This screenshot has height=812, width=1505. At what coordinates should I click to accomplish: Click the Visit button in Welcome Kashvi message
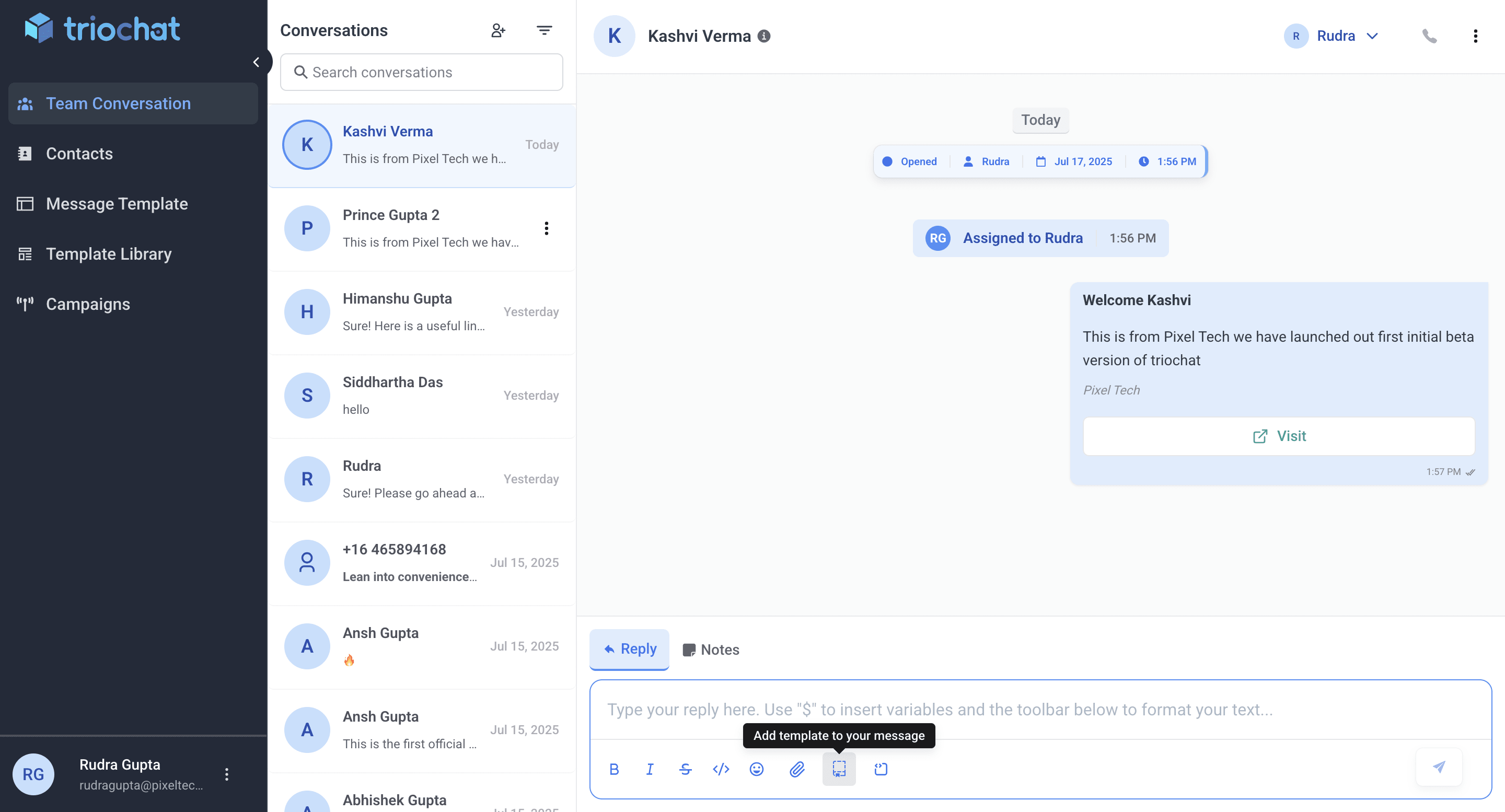coord(1279,436)
